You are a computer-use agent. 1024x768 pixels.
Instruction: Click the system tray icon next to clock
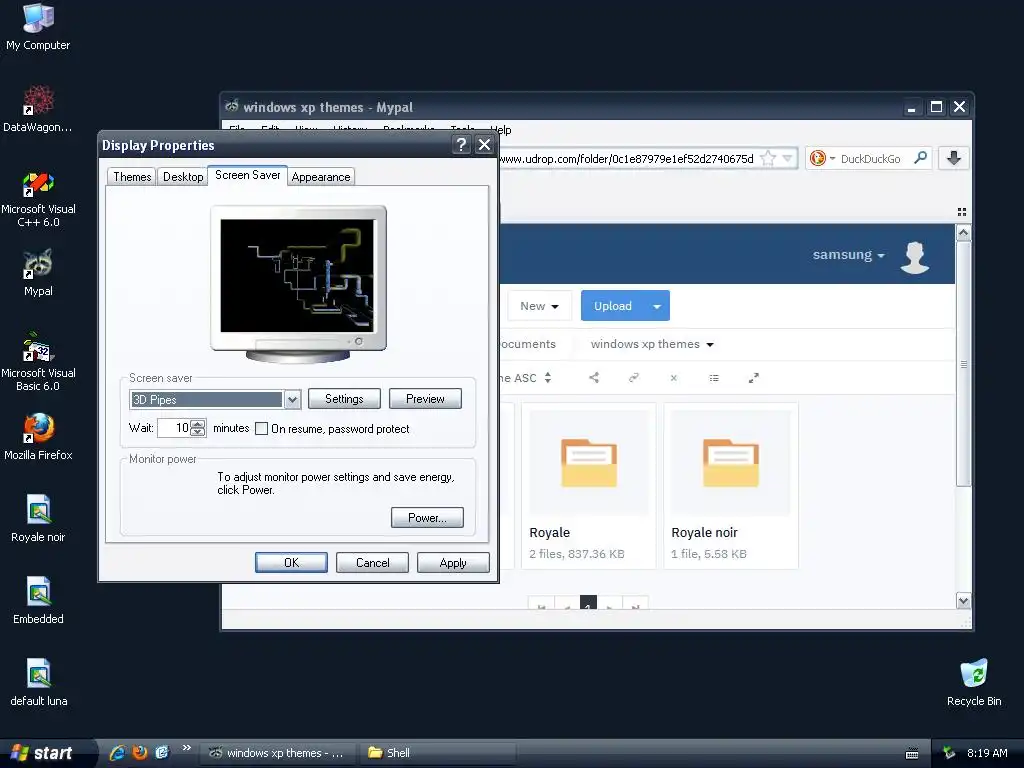pos(949,753)
